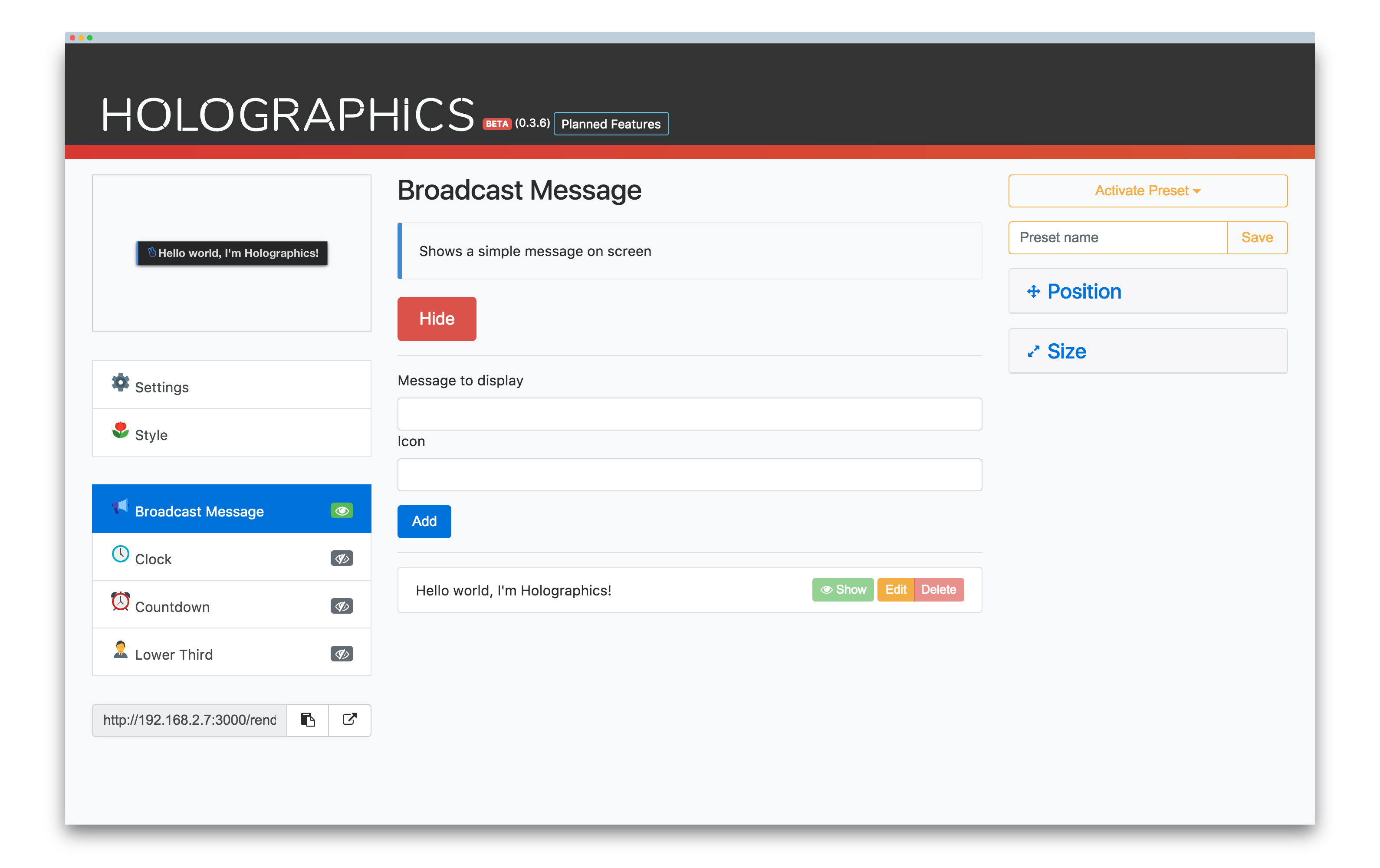Image resolution: width=1380 pixels, height=868 pixels.
Task: Click the HOLOGRAPHICS logo title
Action: pyautogui.click(x=288, y=115)
